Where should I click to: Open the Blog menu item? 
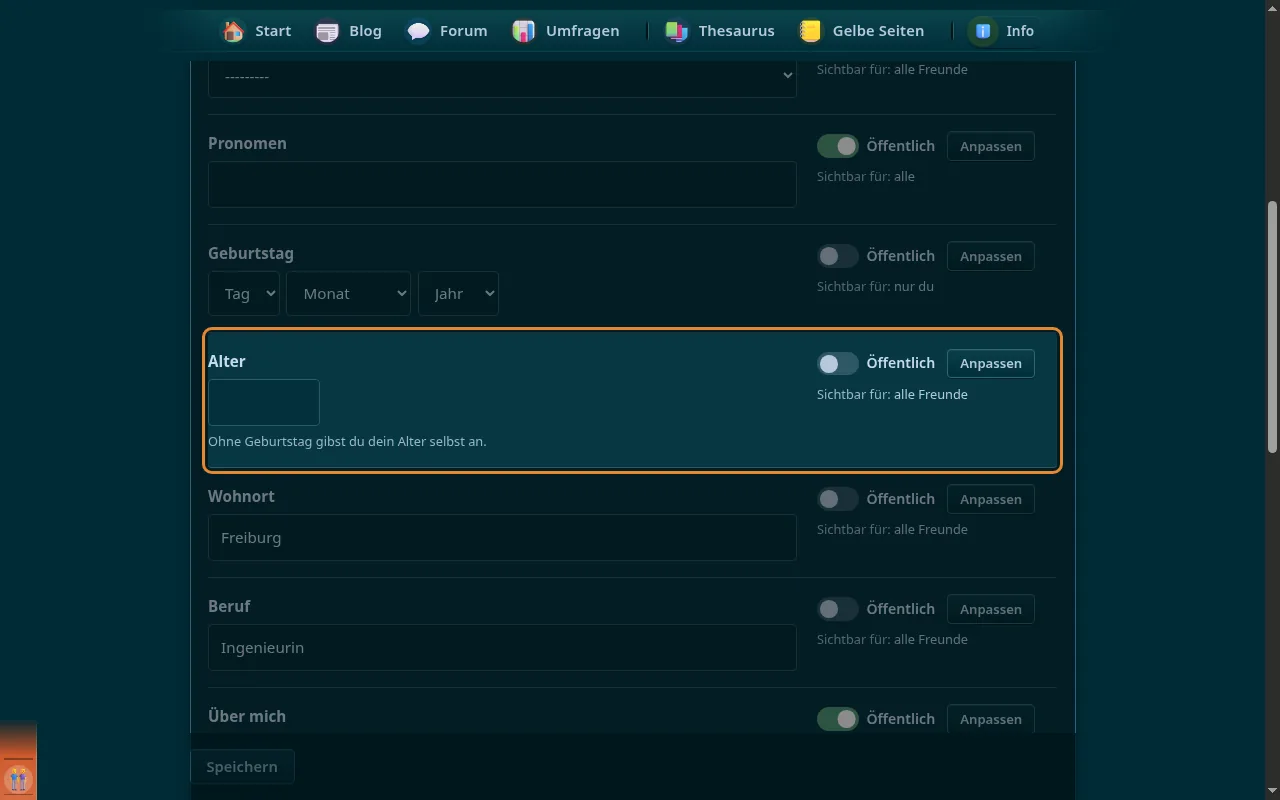[x=349, y=31]
